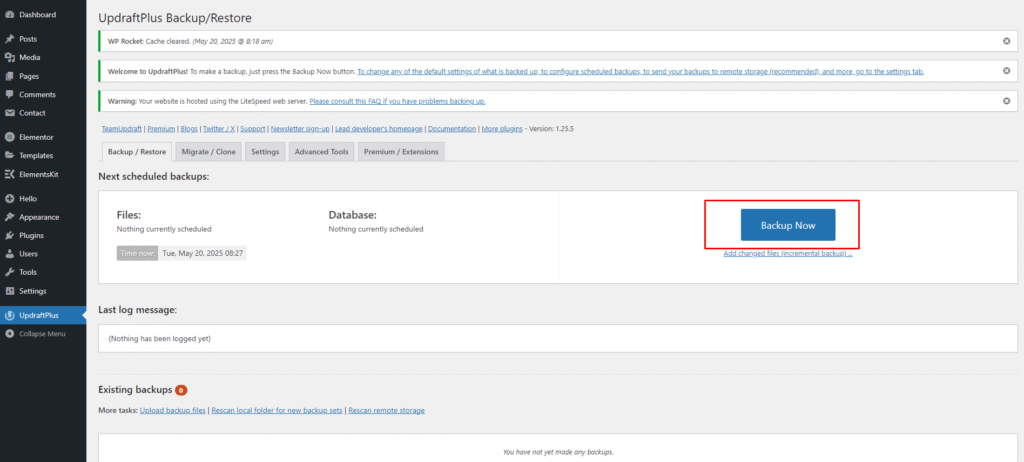The height and width of the screenshot is (462, 1024).
Task: Click the UpdraftPlus logo icon in sidebar
Action: (10, 316)
